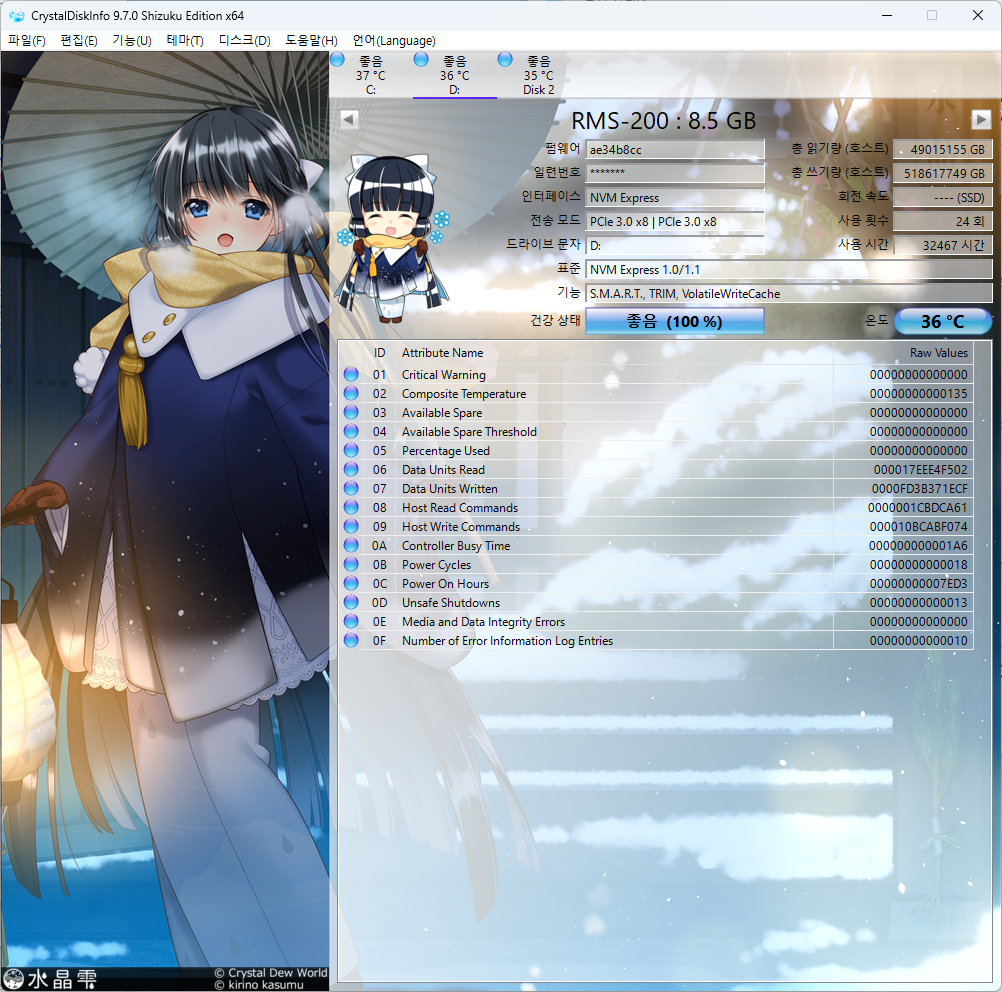Open the 디스크(D) menu
Screen dimensions: 1002x992
244,41
